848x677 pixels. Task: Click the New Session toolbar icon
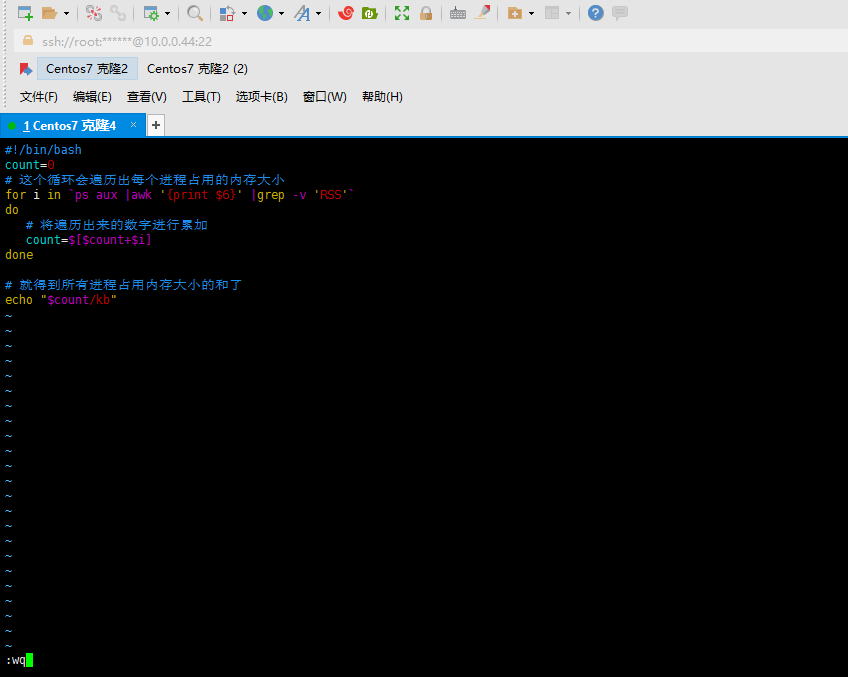pyautogui.click(x=25, y=13)
